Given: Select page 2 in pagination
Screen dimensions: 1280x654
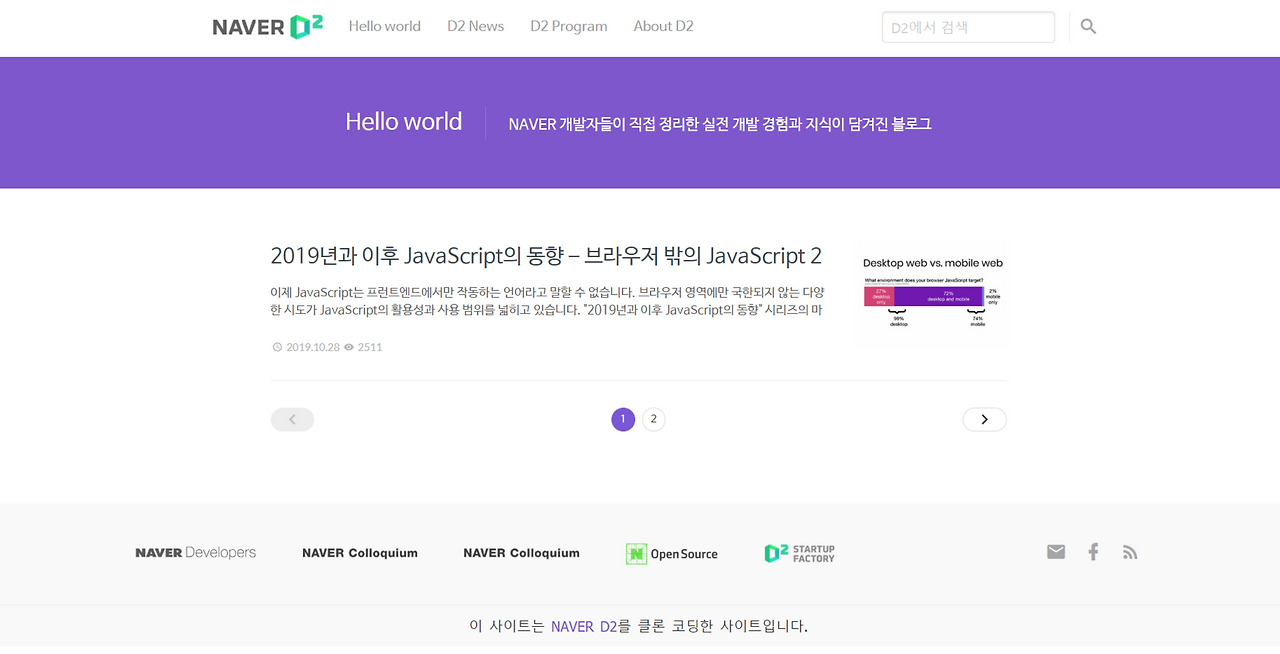Looking at the screenshot, I should tap(654, 419).
